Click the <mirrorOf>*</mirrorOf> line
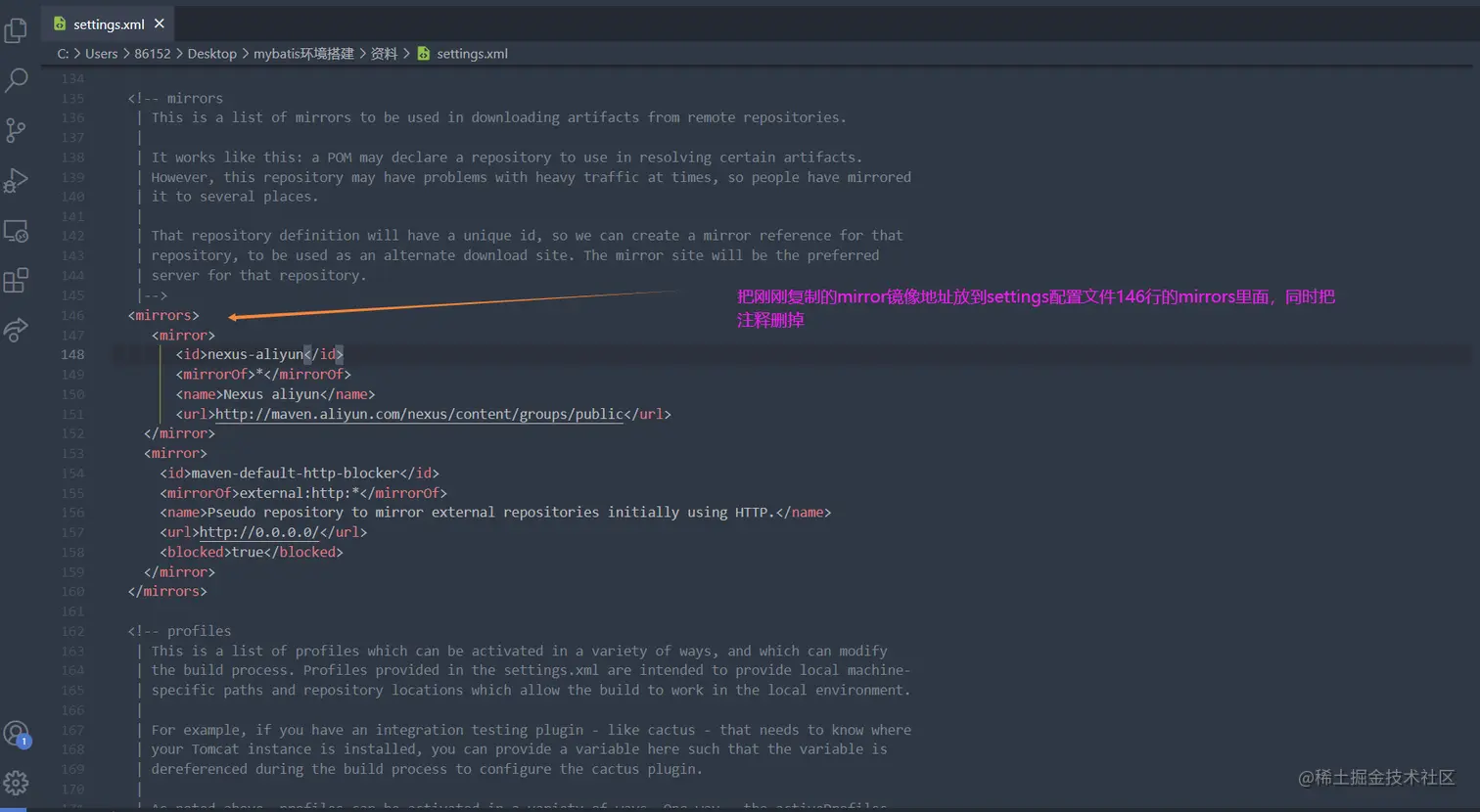Viewport: 1480px width, 812px height. click(x=263, y=374)
